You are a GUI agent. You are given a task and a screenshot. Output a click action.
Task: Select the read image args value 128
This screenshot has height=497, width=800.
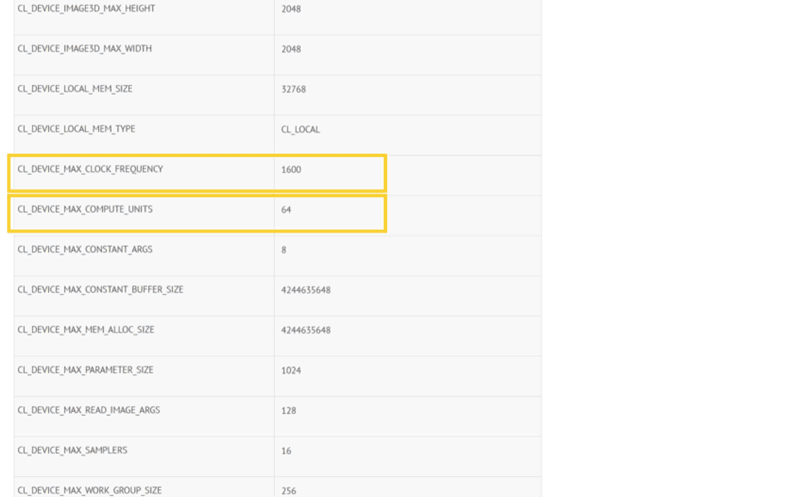[288, 411]
